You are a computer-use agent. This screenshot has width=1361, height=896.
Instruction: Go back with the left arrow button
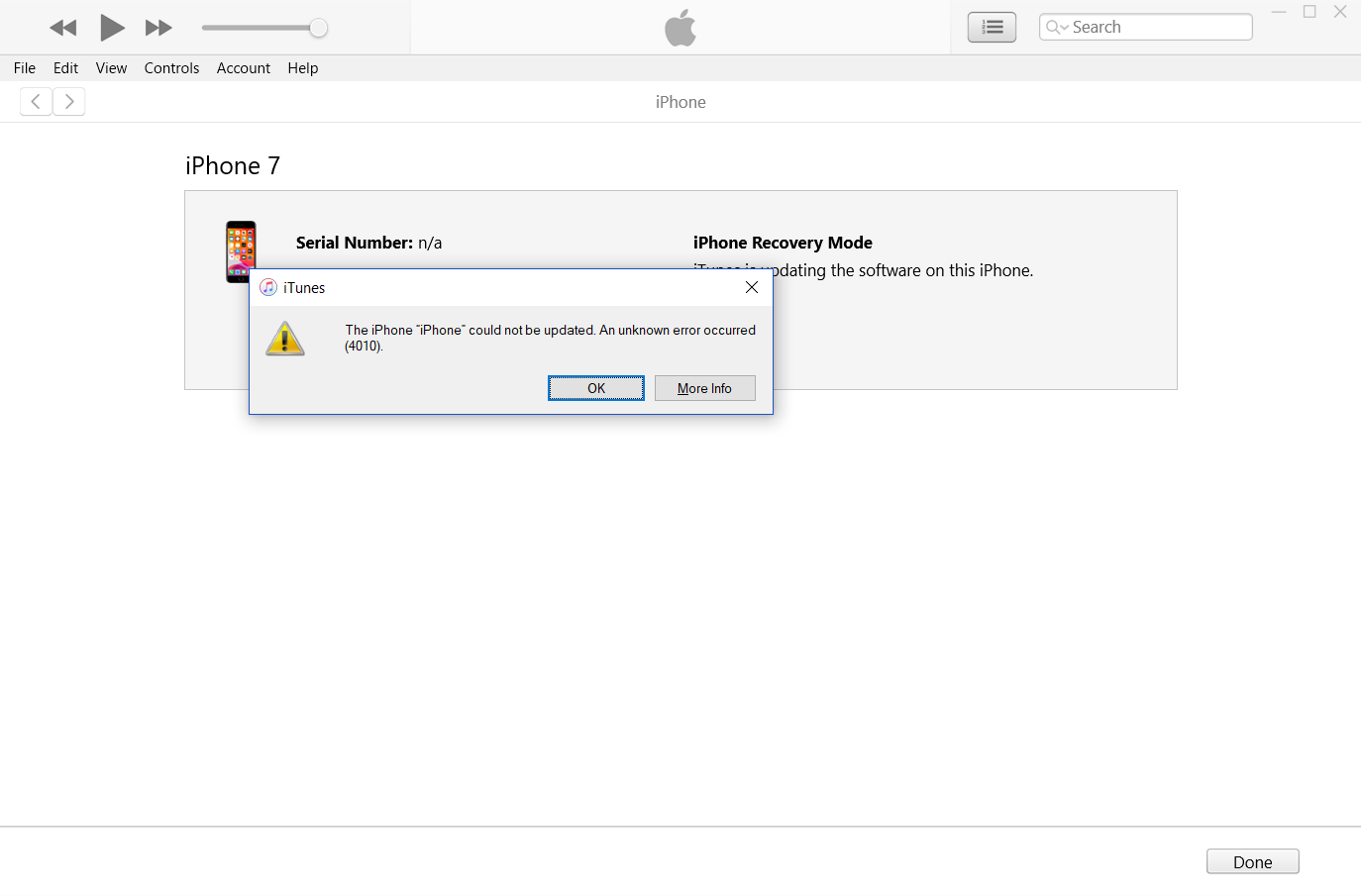click(x=36, y=101)
